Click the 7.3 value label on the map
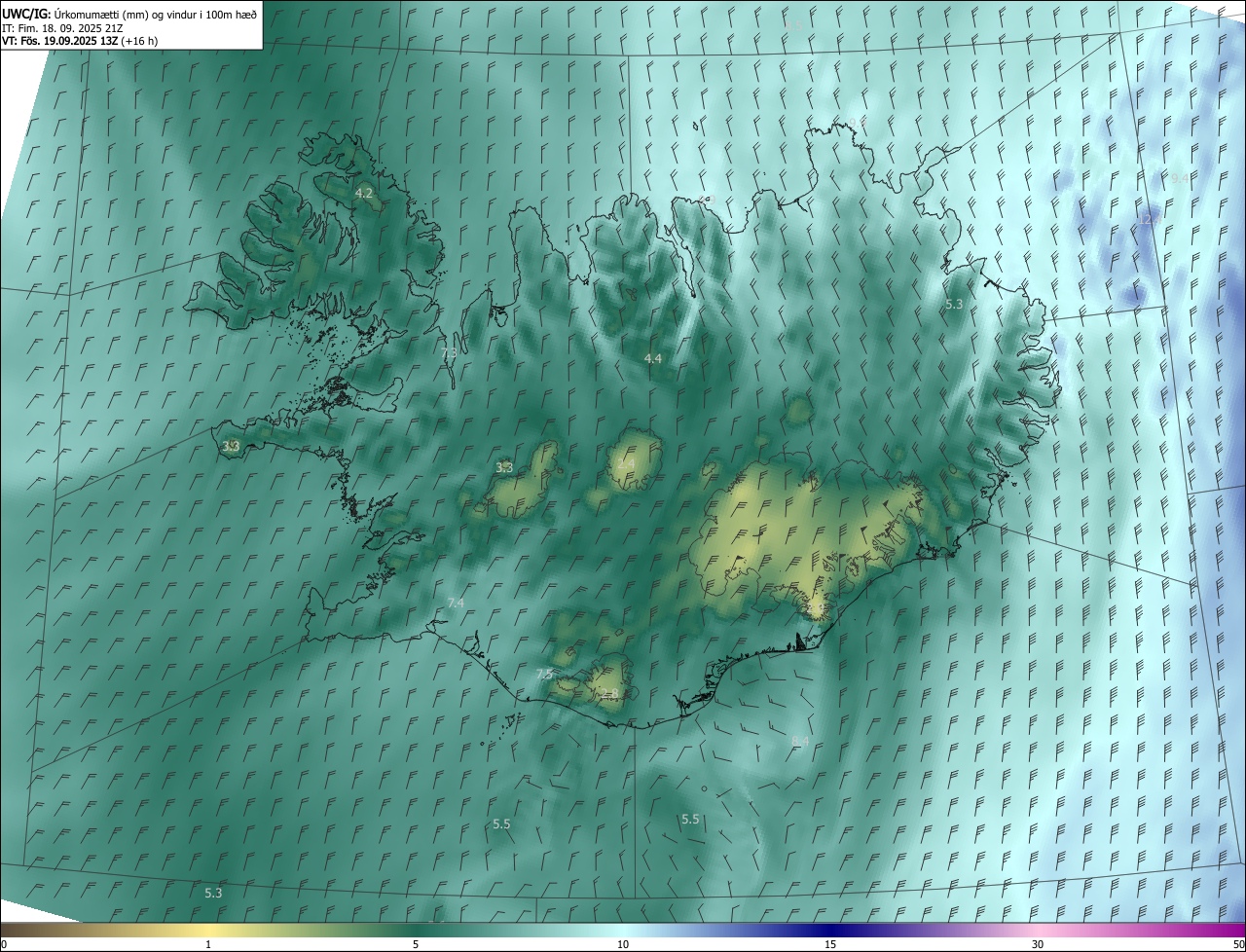Screen dimensions: 1246x952 point(449,352)
